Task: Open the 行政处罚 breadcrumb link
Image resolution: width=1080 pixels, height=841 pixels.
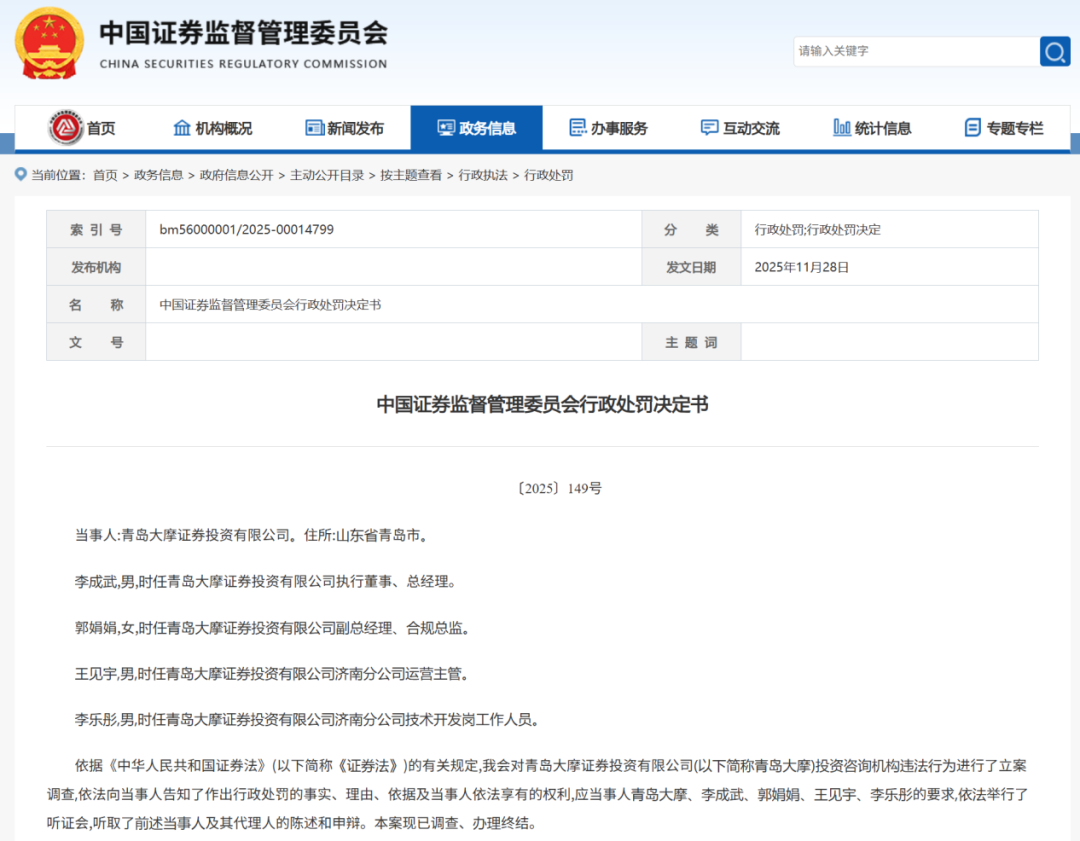Action: point(548,174)
